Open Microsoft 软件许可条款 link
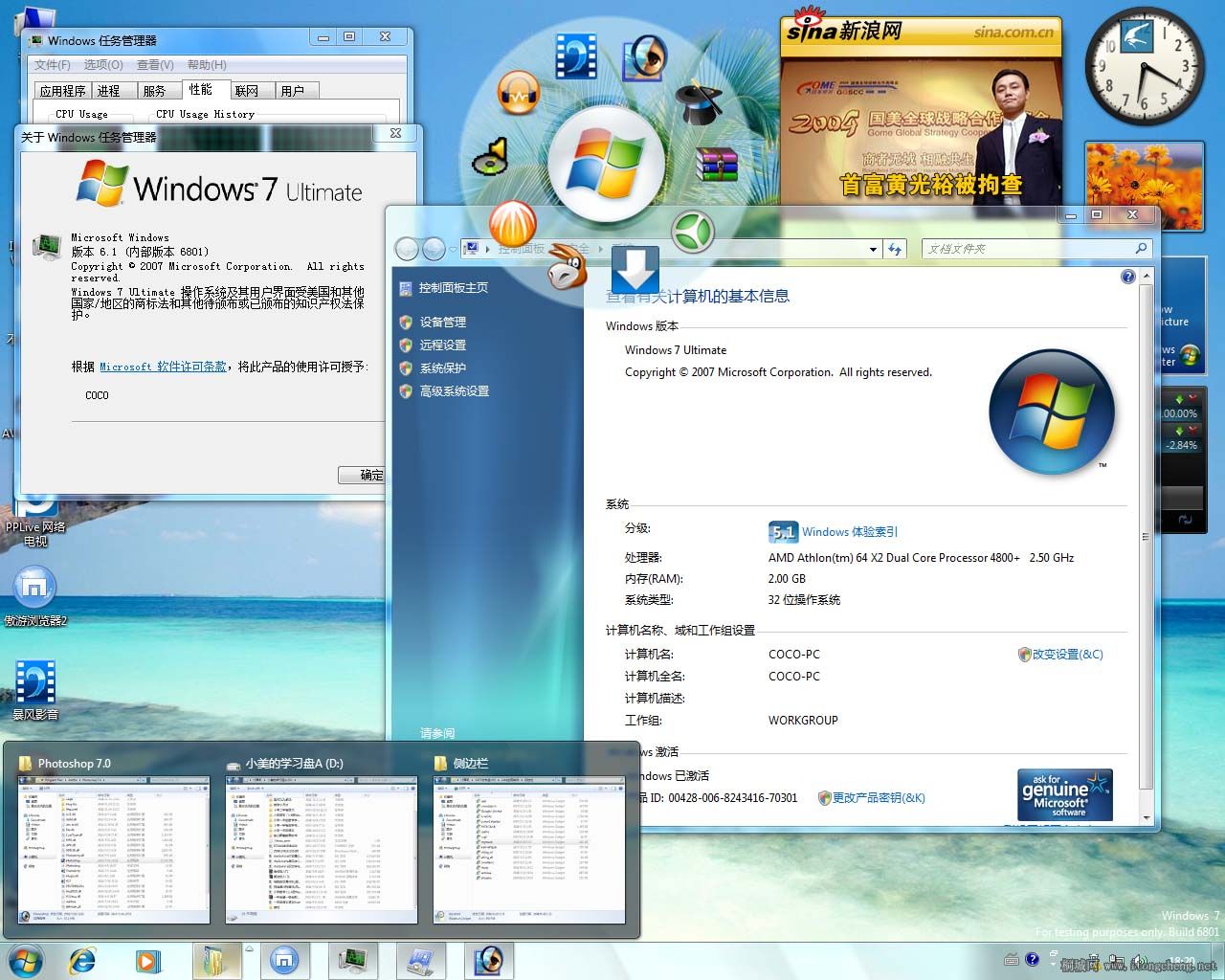The image size is (1225, 980). pyautogui.click(x=163, y=367)
